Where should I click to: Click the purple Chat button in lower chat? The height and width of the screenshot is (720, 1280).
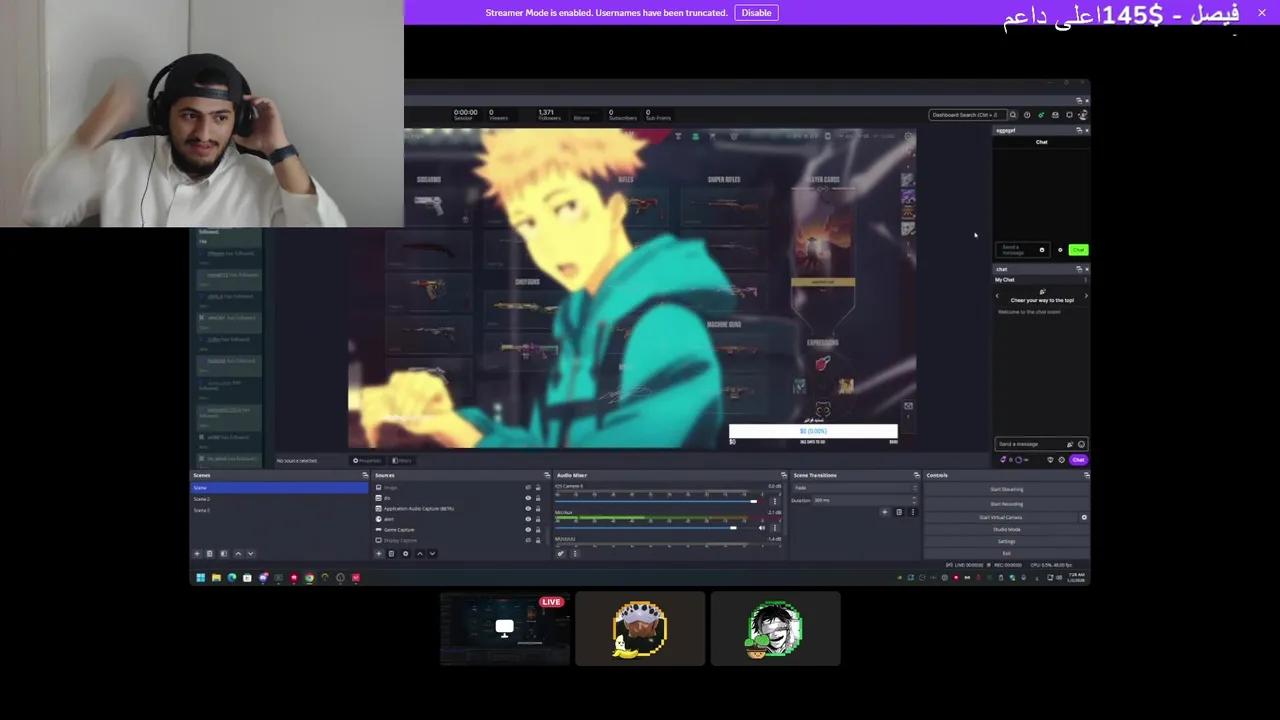tap(1078, 460)
